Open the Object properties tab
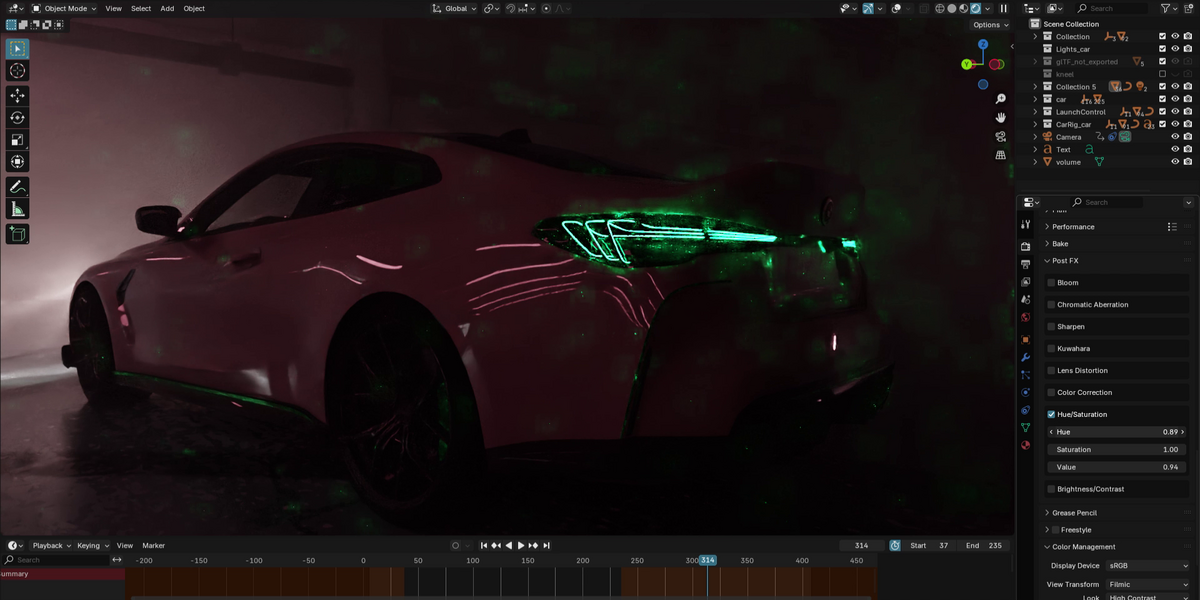The height and width of the screenshot is (600, 1200). click(x=1025, y=340)
